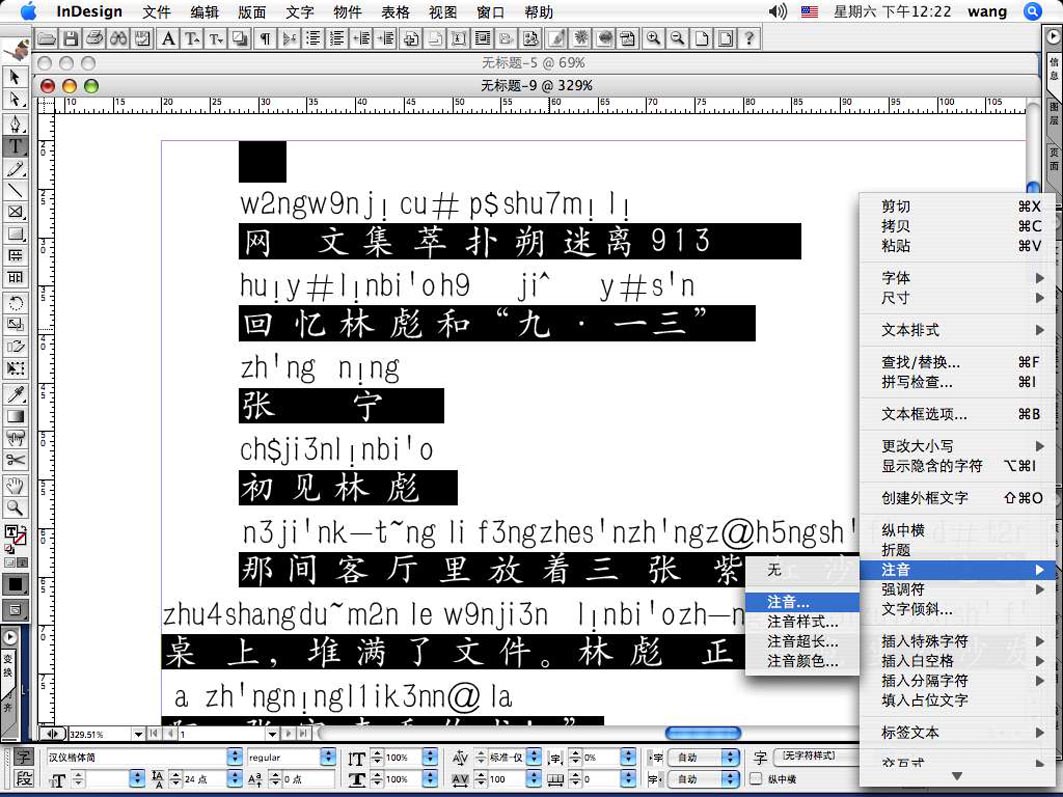The image size is (1063, 797).
Task: Click the zoom in magnifier icon
Action: click(653, 39)
